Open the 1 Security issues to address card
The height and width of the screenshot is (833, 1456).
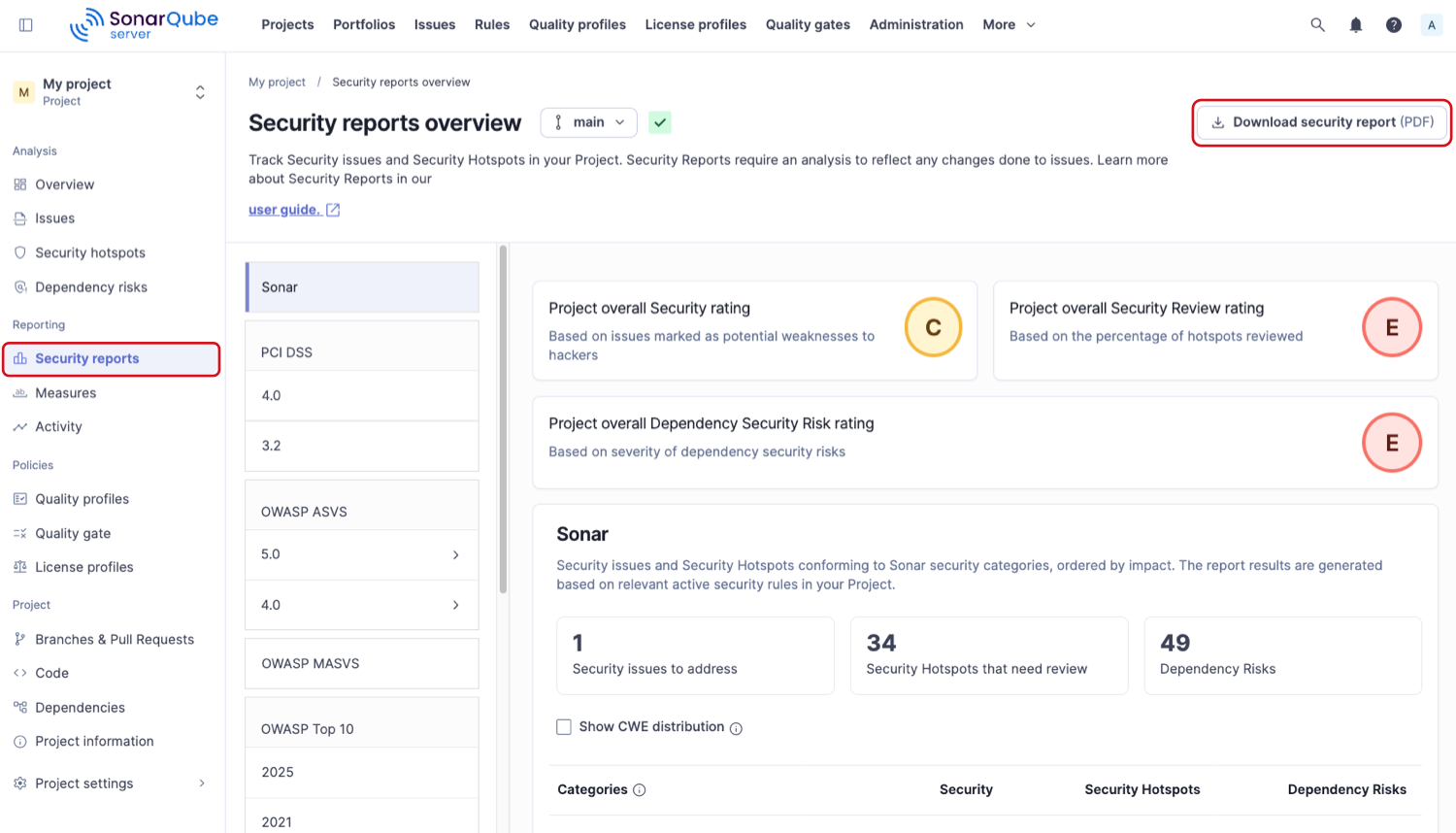(695, 655)
